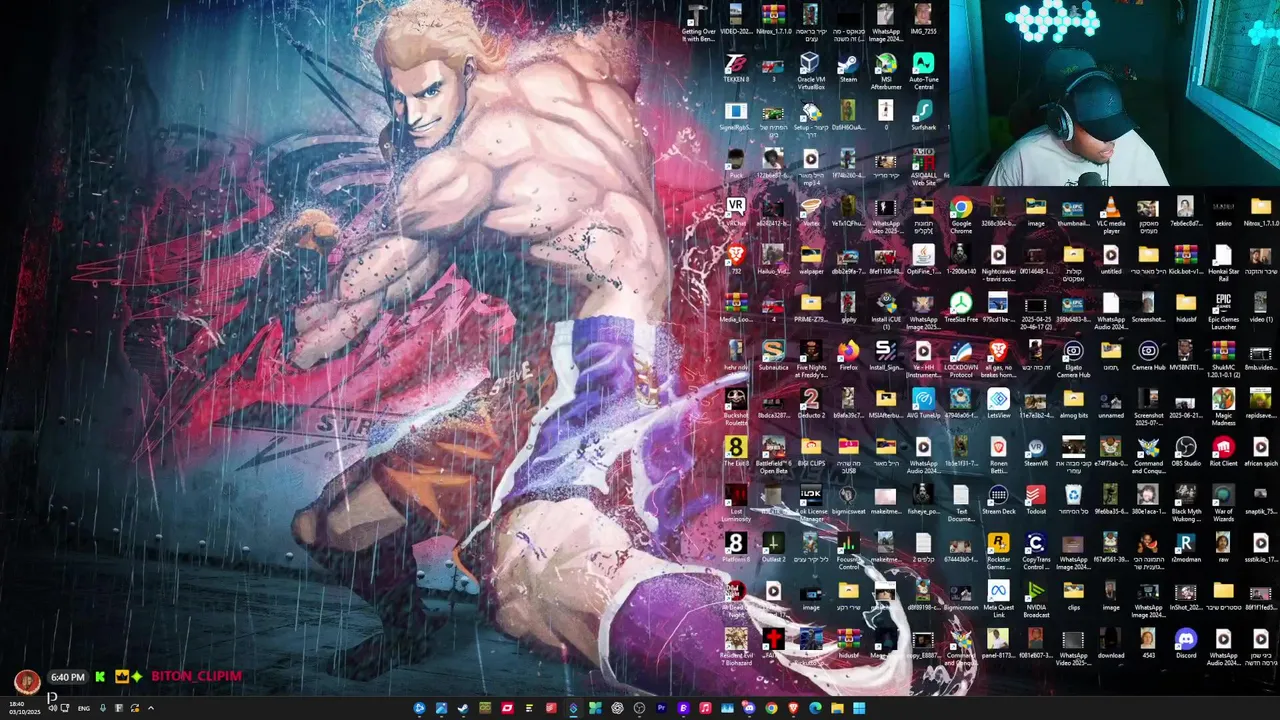Open the AVG TuneUp desktop shortcut
The width and height of the screenshot is (1280, 720).
point(923,404)
